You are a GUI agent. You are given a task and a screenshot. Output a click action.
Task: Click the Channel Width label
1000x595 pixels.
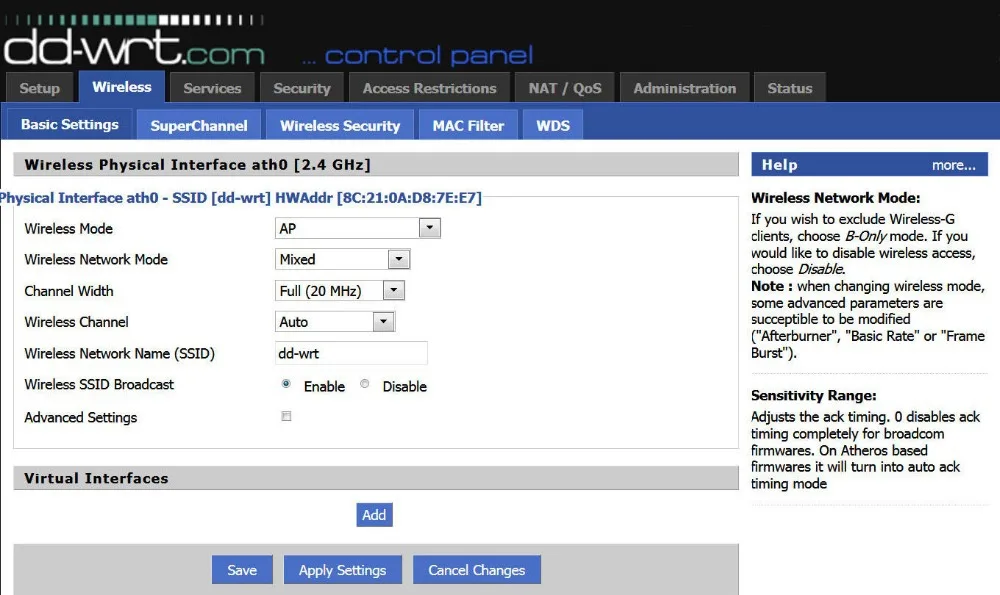69,291
